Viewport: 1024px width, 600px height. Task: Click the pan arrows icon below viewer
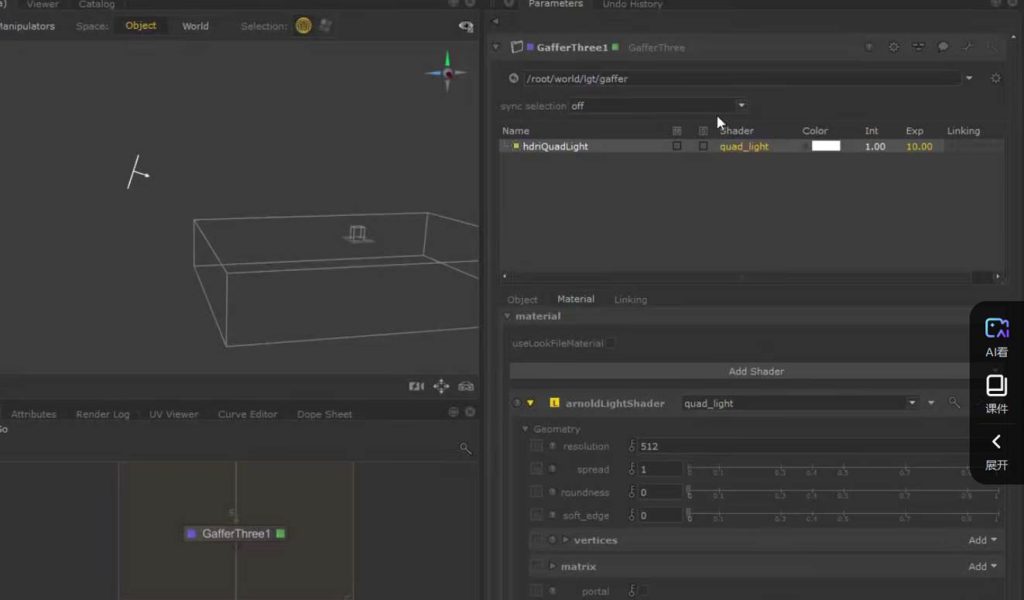point(441,386)
